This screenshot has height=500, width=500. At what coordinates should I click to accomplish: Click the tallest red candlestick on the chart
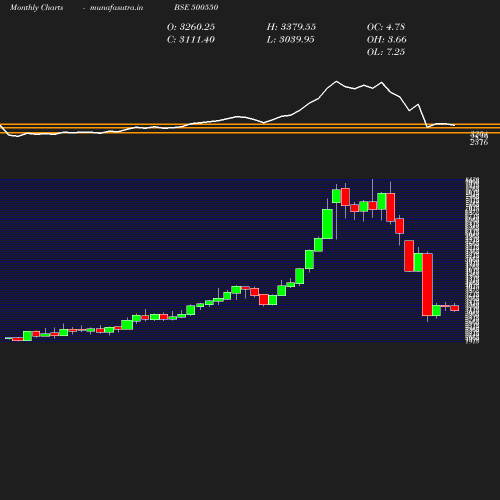[x=427, y=284]
